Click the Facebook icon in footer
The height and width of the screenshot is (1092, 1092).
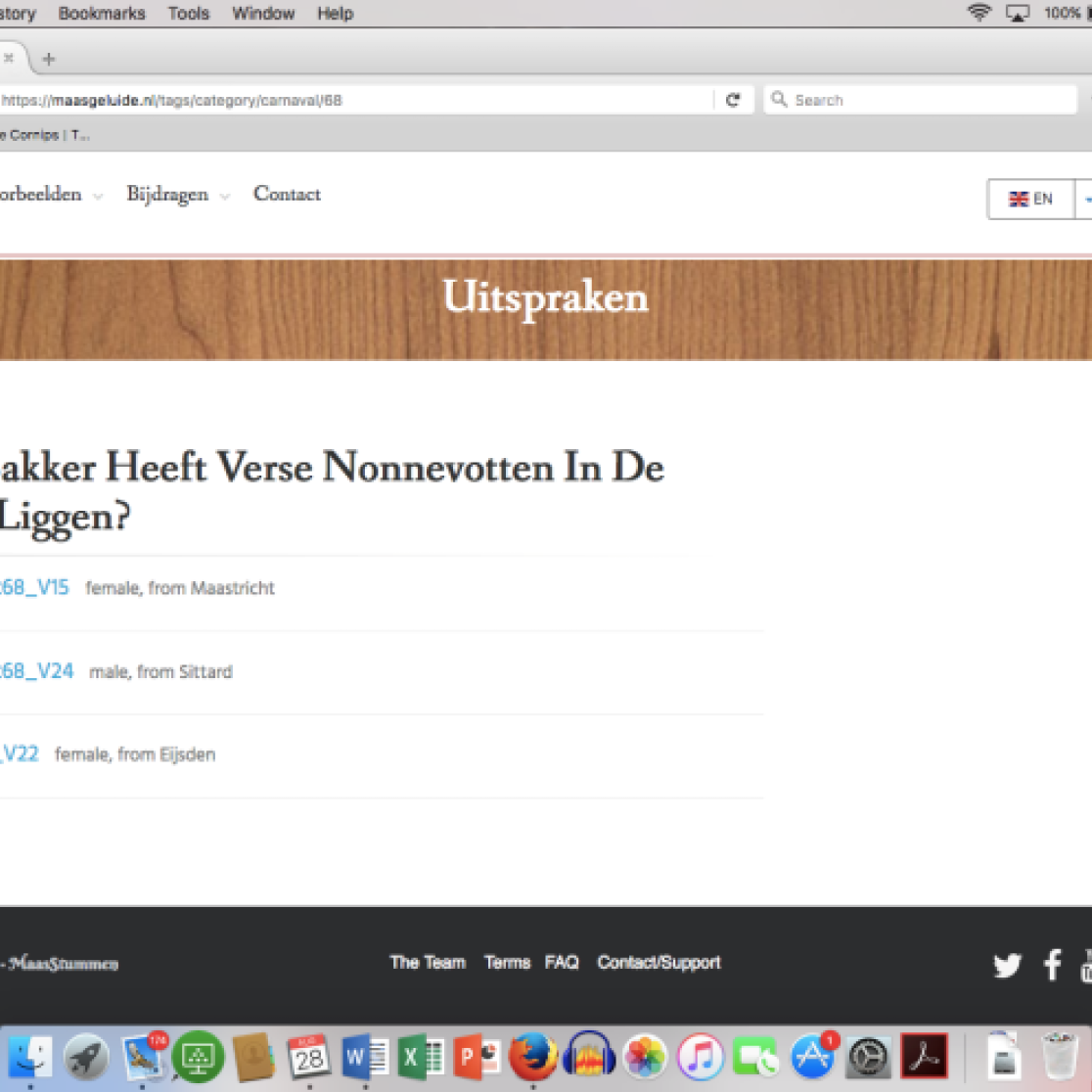pyautogui.click(x=1052, y=965)
